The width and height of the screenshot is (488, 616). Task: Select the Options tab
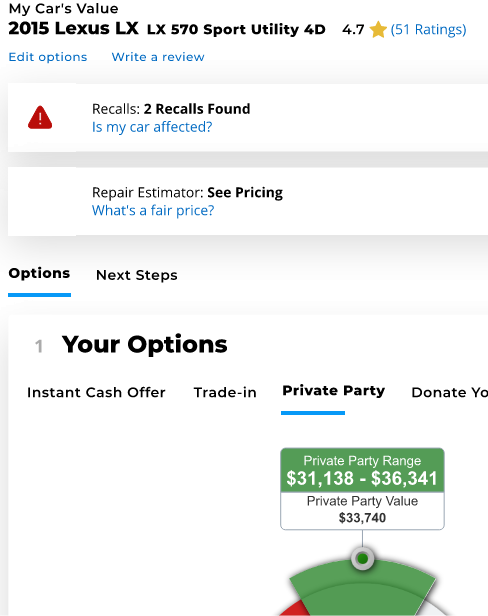[x=39, y=273]
